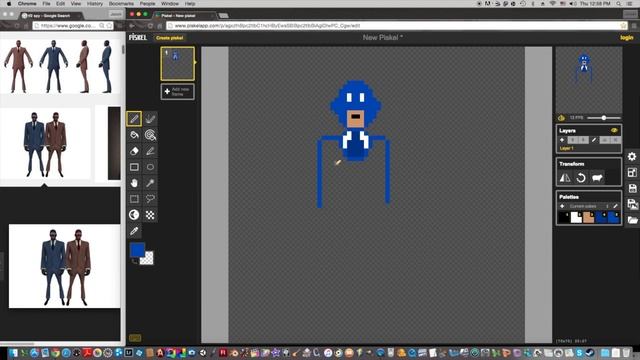640x360 pixels.
Task: Select the Dithering tool
Action: click(x=150, y=215)
